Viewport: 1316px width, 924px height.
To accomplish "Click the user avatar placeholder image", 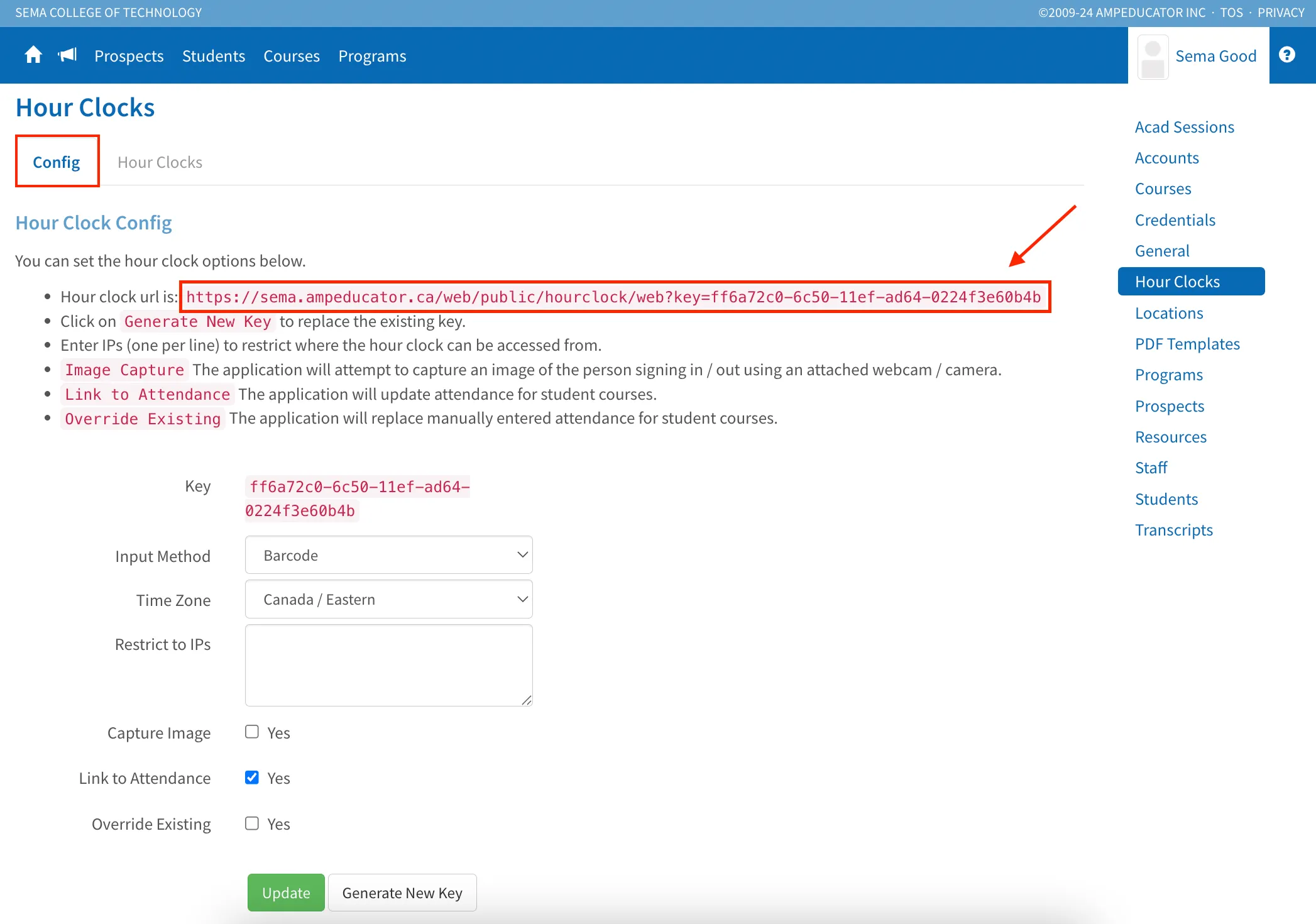I will (1153, 57).
